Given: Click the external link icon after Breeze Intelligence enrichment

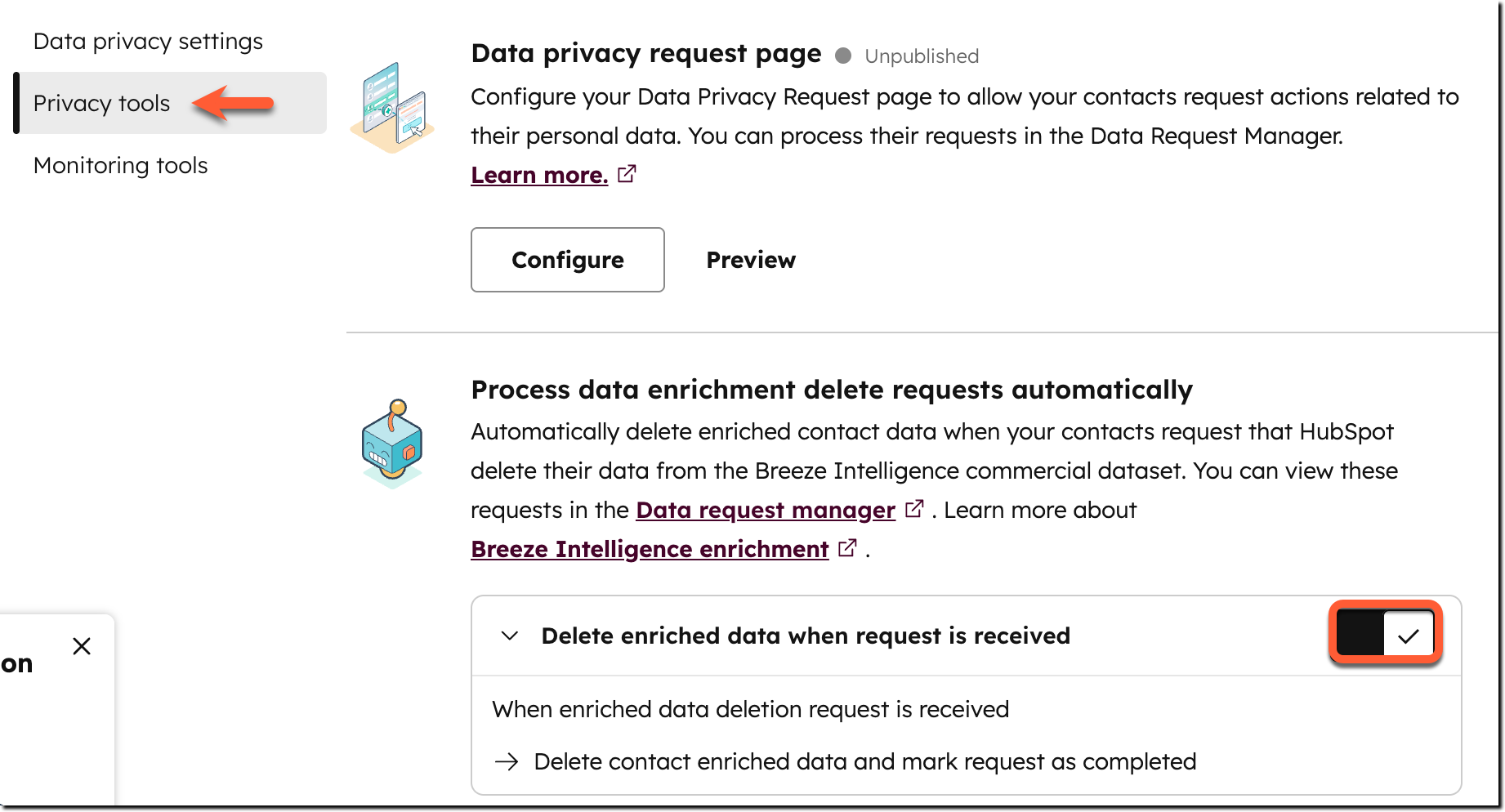Looking at the screenshot, I should click(x=847, y=547).
